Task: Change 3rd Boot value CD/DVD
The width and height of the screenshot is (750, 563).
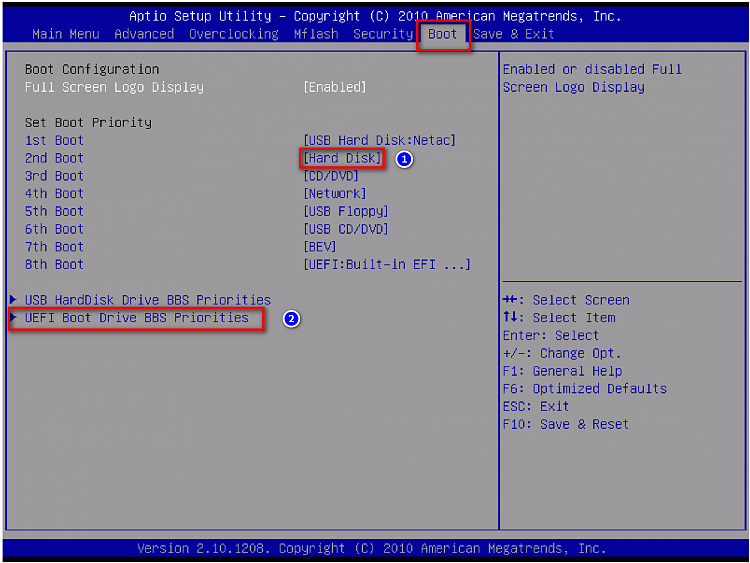Action: [331, 176]
